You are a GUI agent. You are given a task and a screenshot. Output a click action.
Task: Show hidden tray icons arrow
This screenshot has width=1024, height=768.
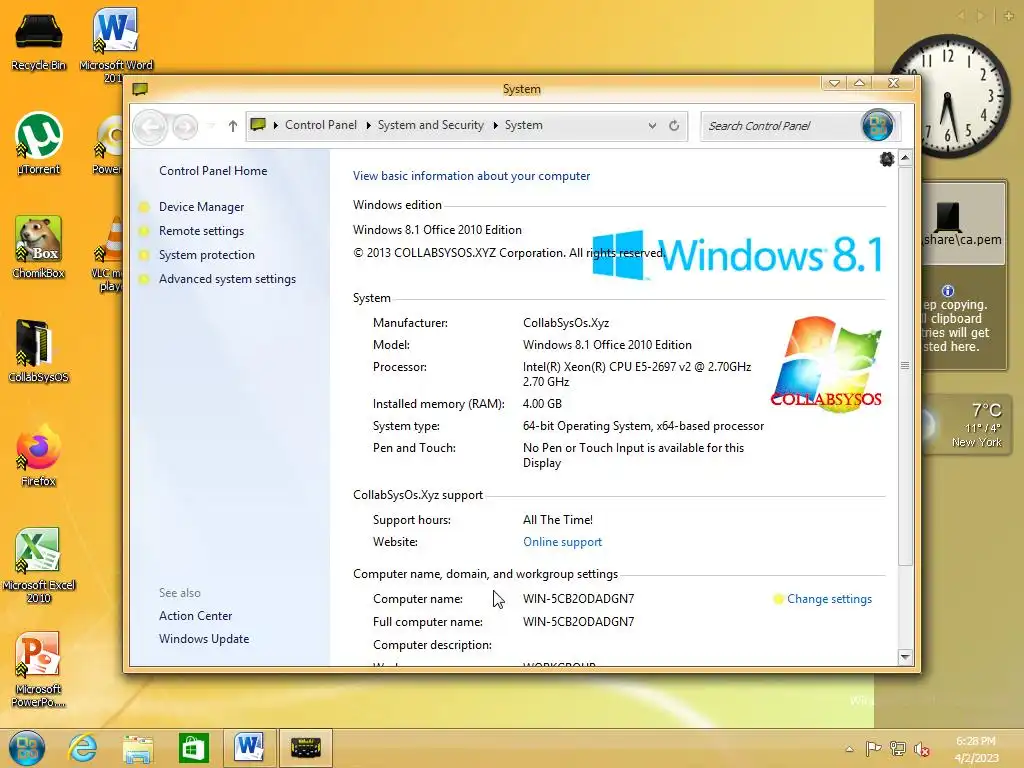[849, 749]
